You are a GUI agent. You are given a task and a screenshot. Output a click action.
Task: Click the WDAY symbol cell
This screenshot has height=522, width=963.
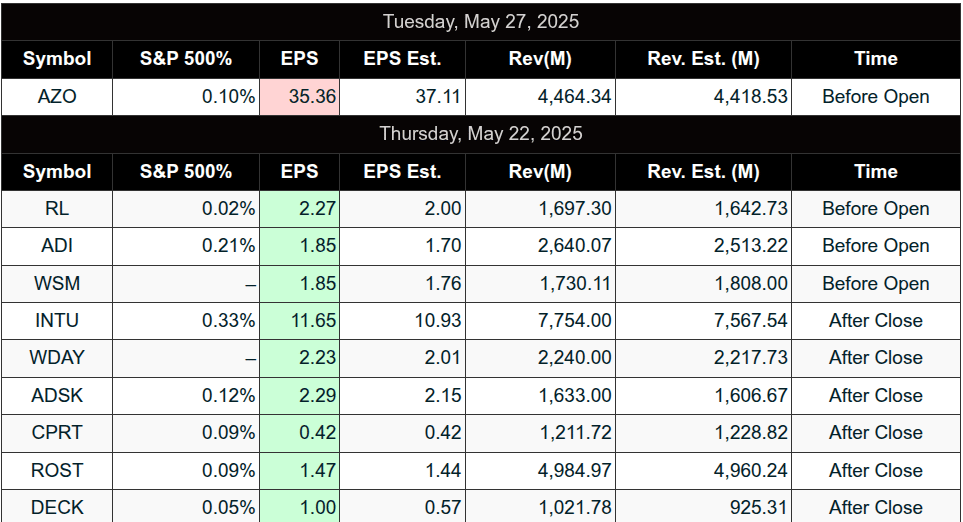57,358
